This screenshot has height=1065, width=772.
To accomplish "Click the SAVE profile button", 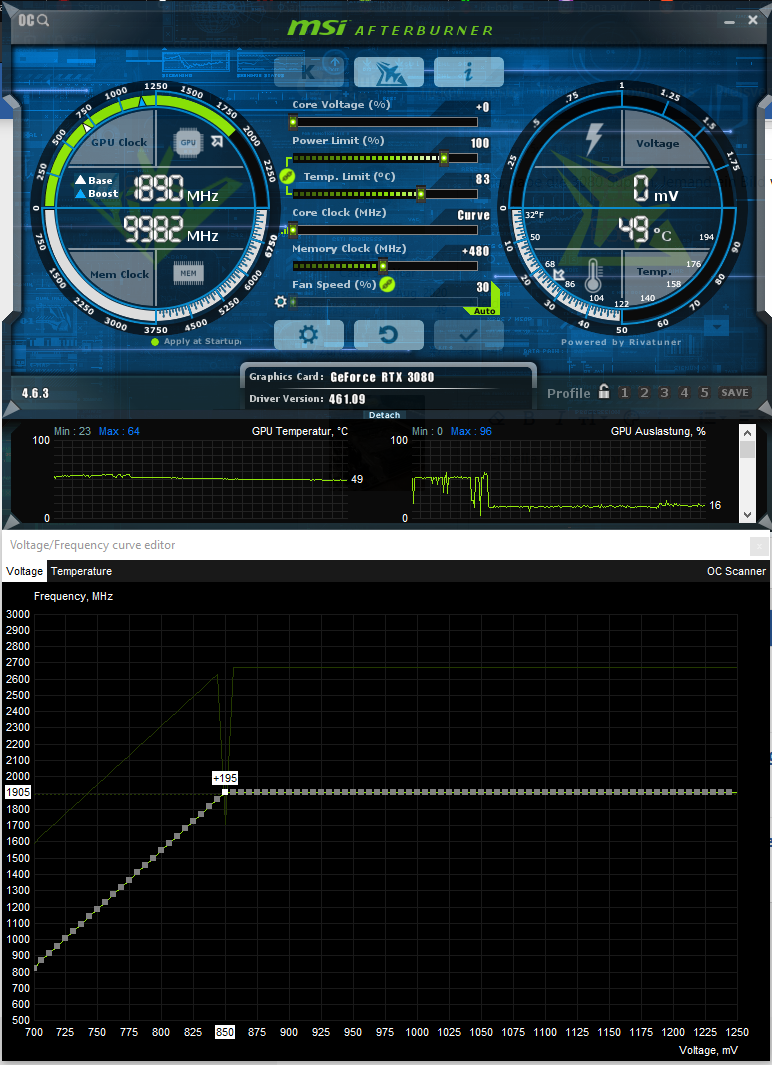I will click(735, 393).
